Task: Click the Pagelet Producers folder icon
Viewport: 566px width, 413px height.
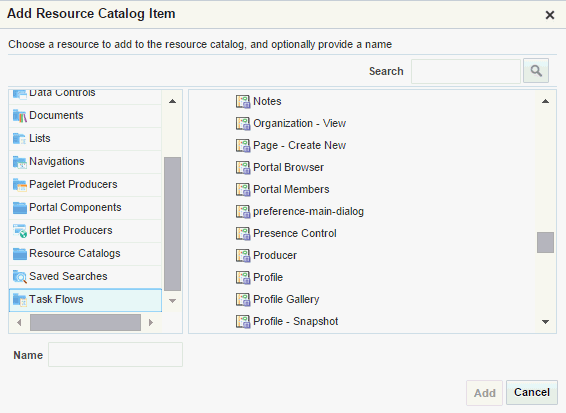Action: (x=19, y=184)
